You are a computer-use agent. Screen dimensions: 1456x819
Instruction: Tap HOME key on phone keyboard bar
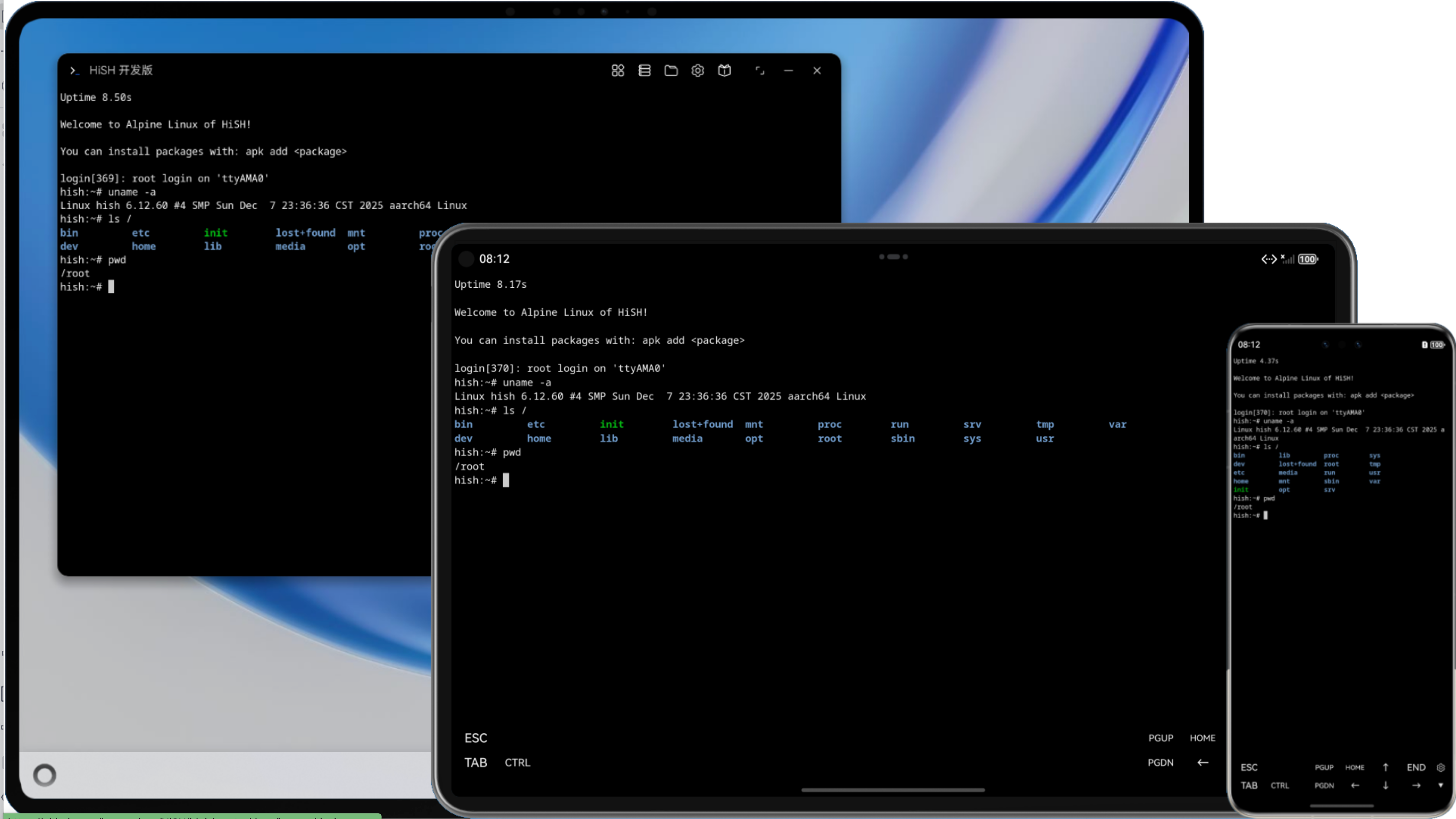(1355, 767)
